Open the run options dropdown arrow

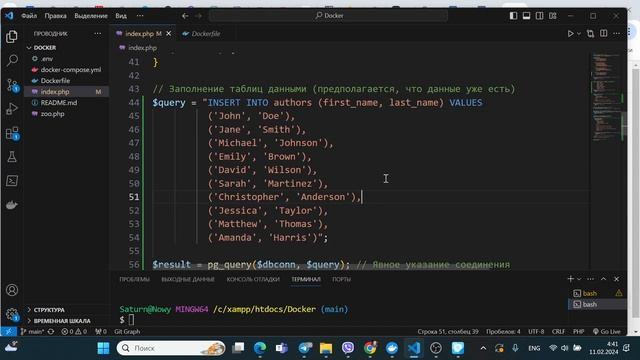click(579, 34)
